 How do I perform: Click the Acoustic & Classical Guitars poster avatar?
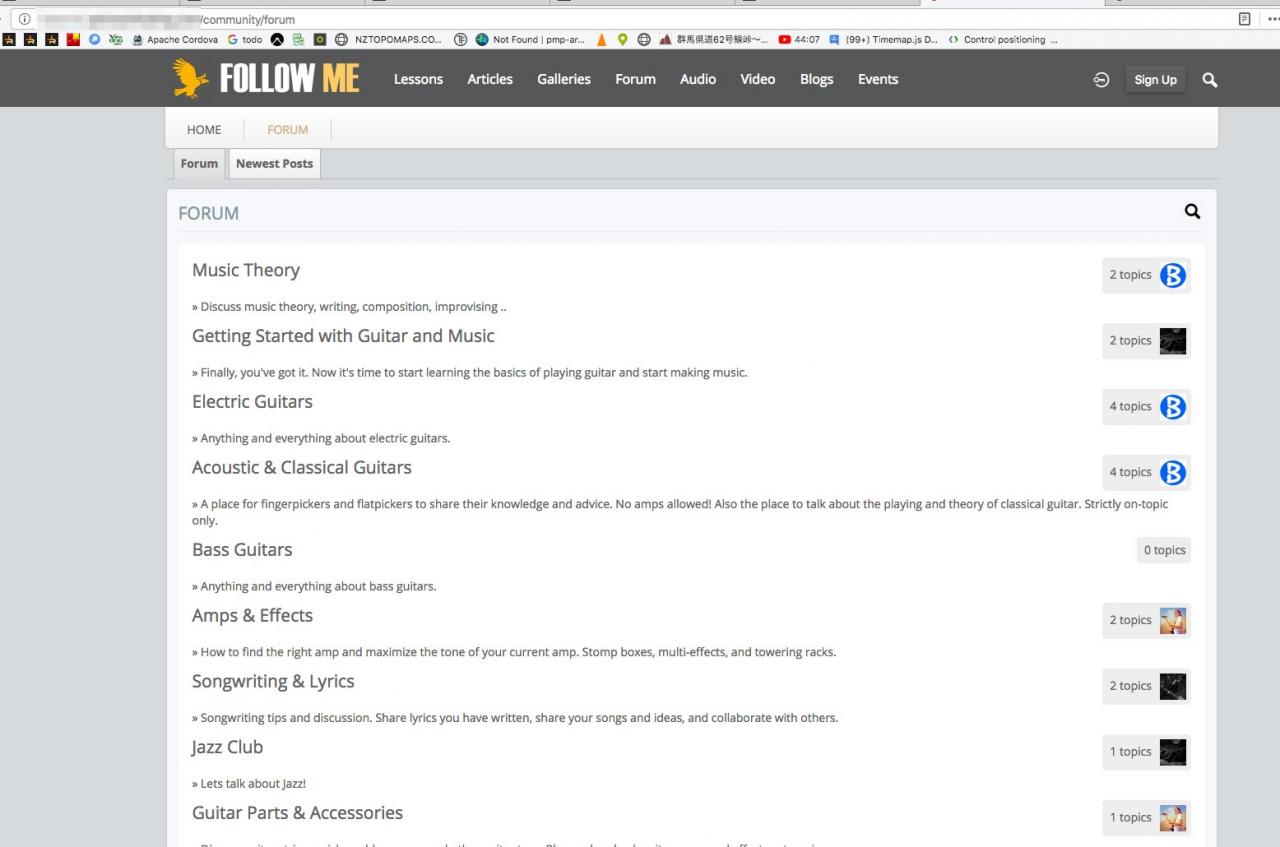pos(1173,473)
